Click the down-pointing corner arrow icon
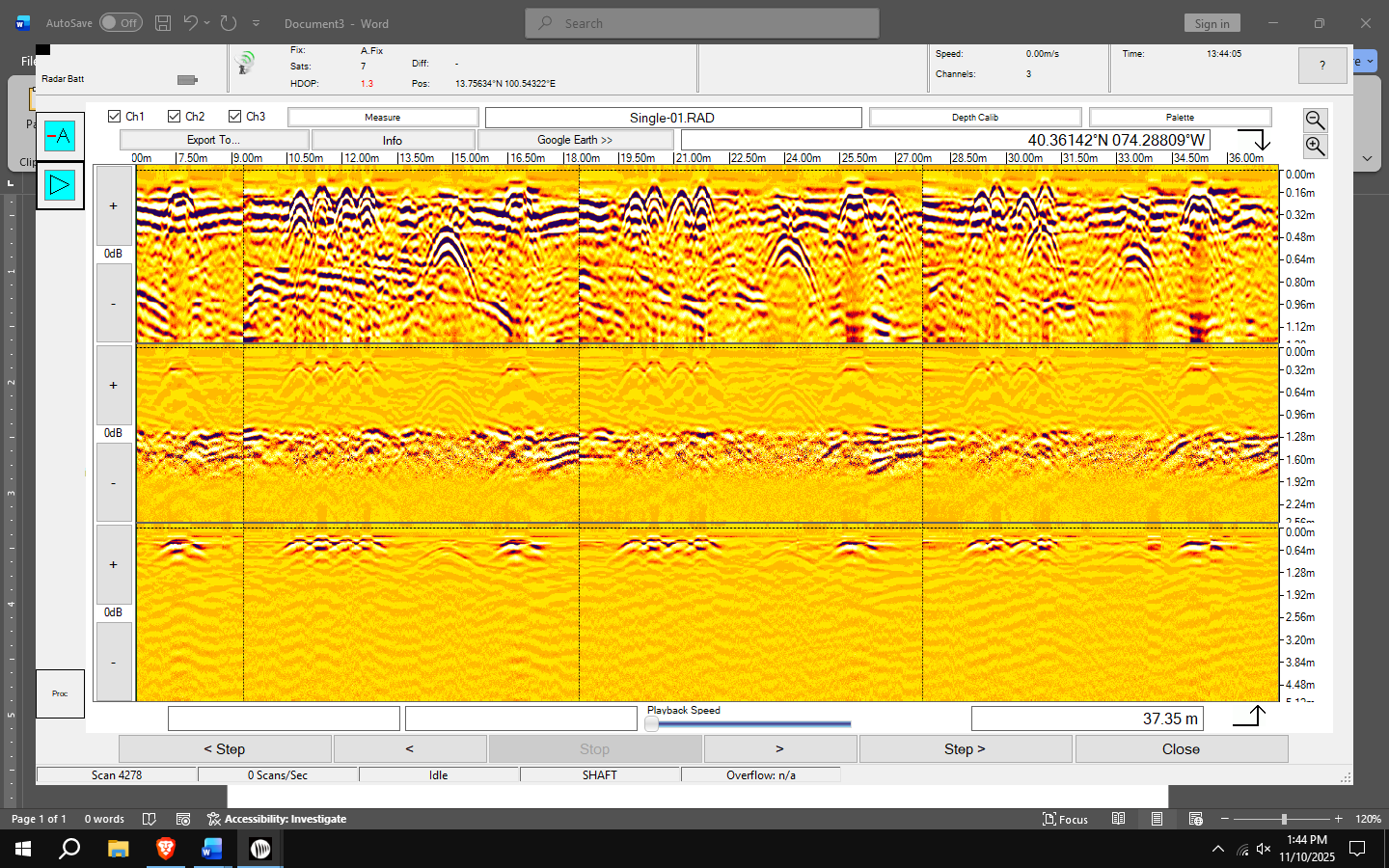1389x868 pixels. point(1255,140)
